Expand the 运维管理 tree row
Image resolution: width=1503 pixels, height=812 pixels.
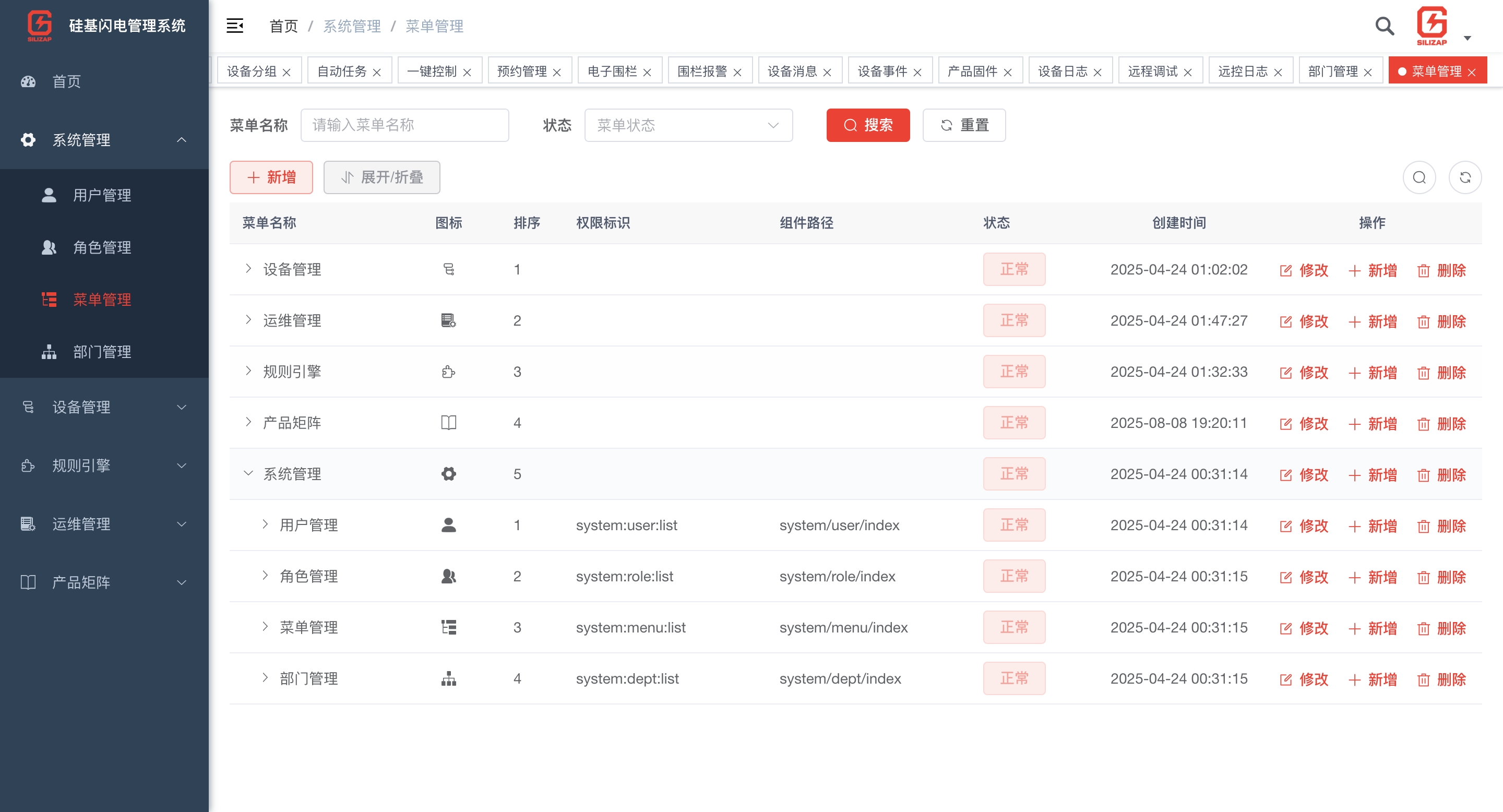pos(248,320)
